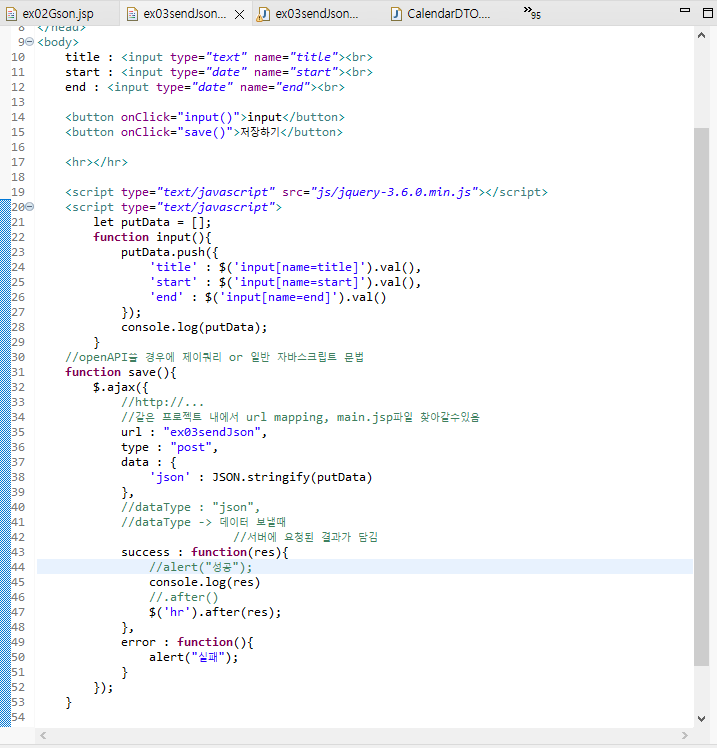Click the '<hr></hr>' tag on line 17
Screen dimensions: 717x748
(x=96, y=162)
